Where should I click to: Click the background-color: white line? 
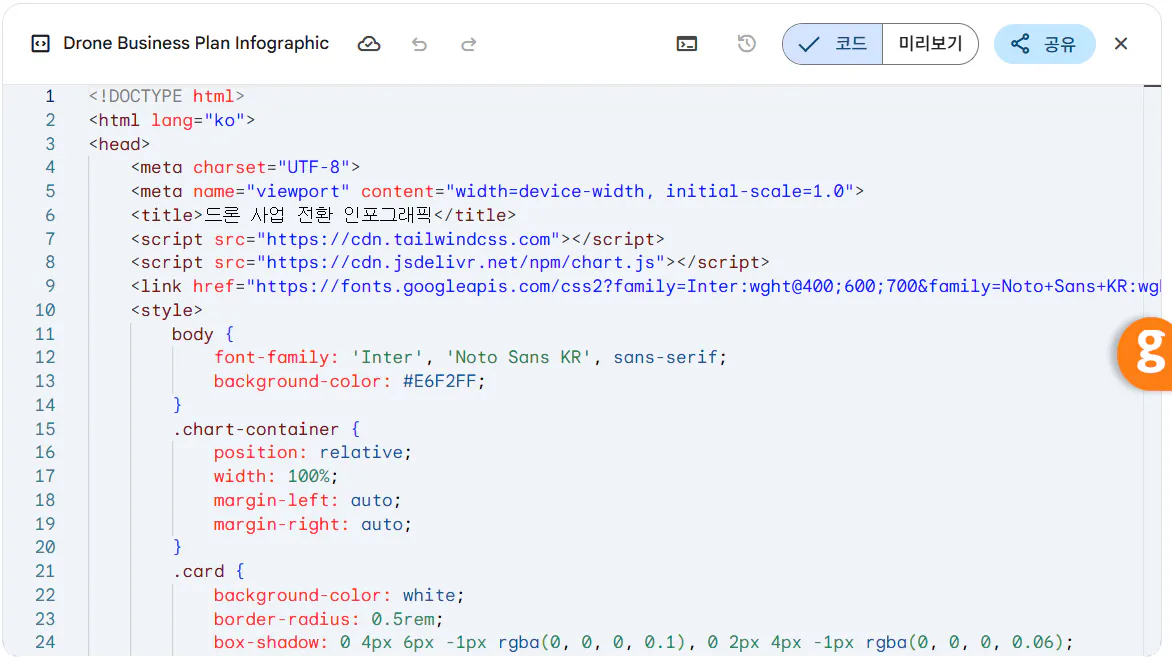click(x=339, y=595)
